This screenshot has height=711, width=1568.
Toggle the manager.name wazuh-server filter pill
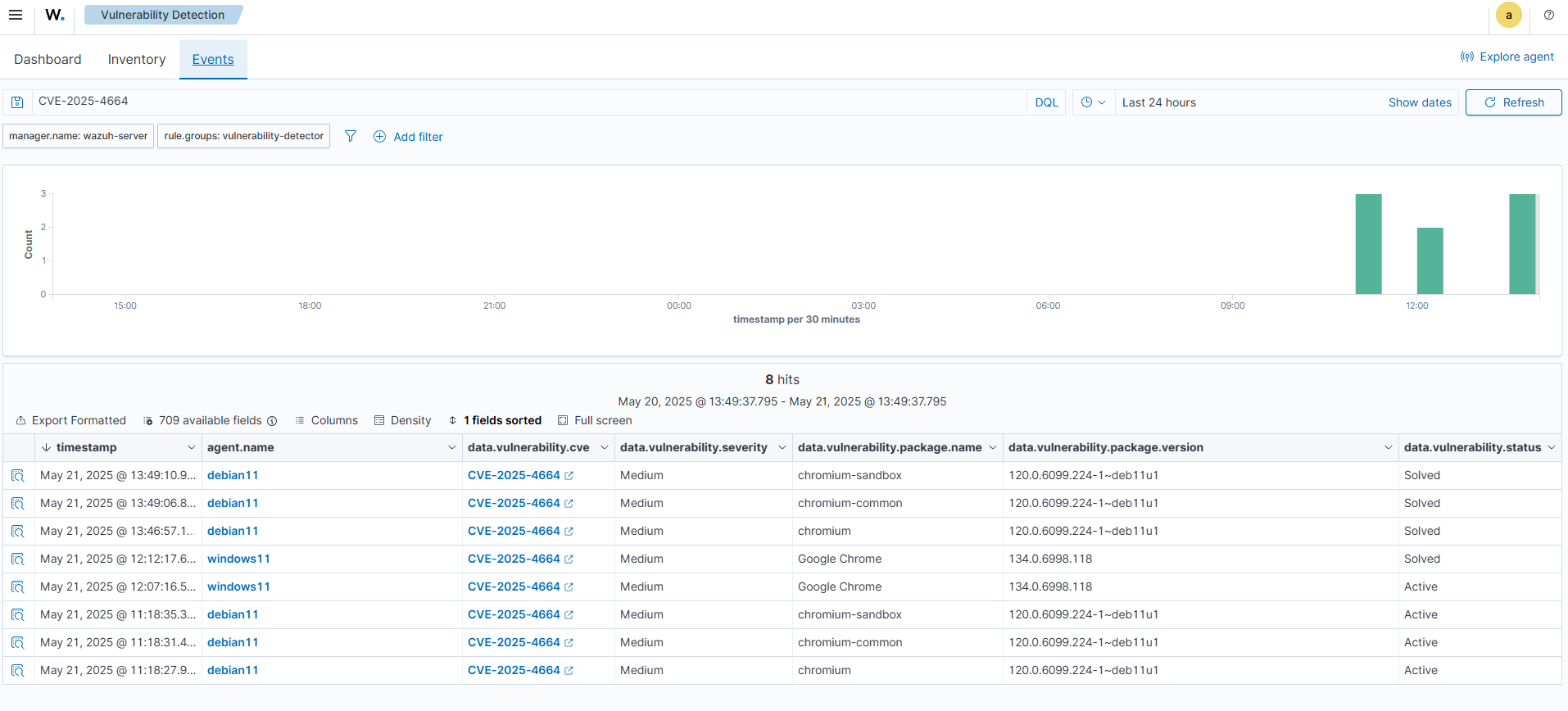point(79,136)
